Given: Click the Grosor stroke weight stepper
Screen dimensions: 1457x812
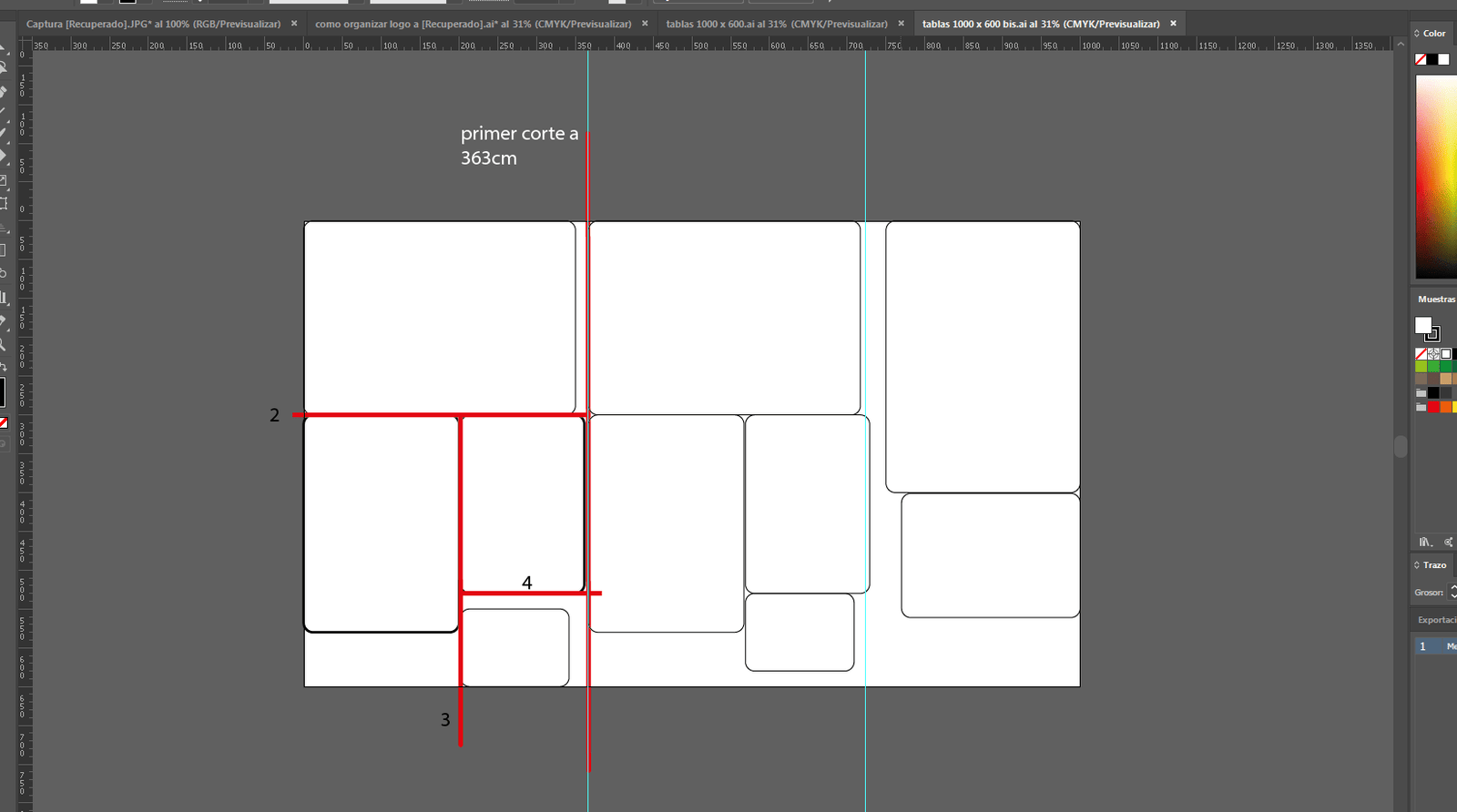Looking at the screenshot, I should click(x=1452, y=592).
